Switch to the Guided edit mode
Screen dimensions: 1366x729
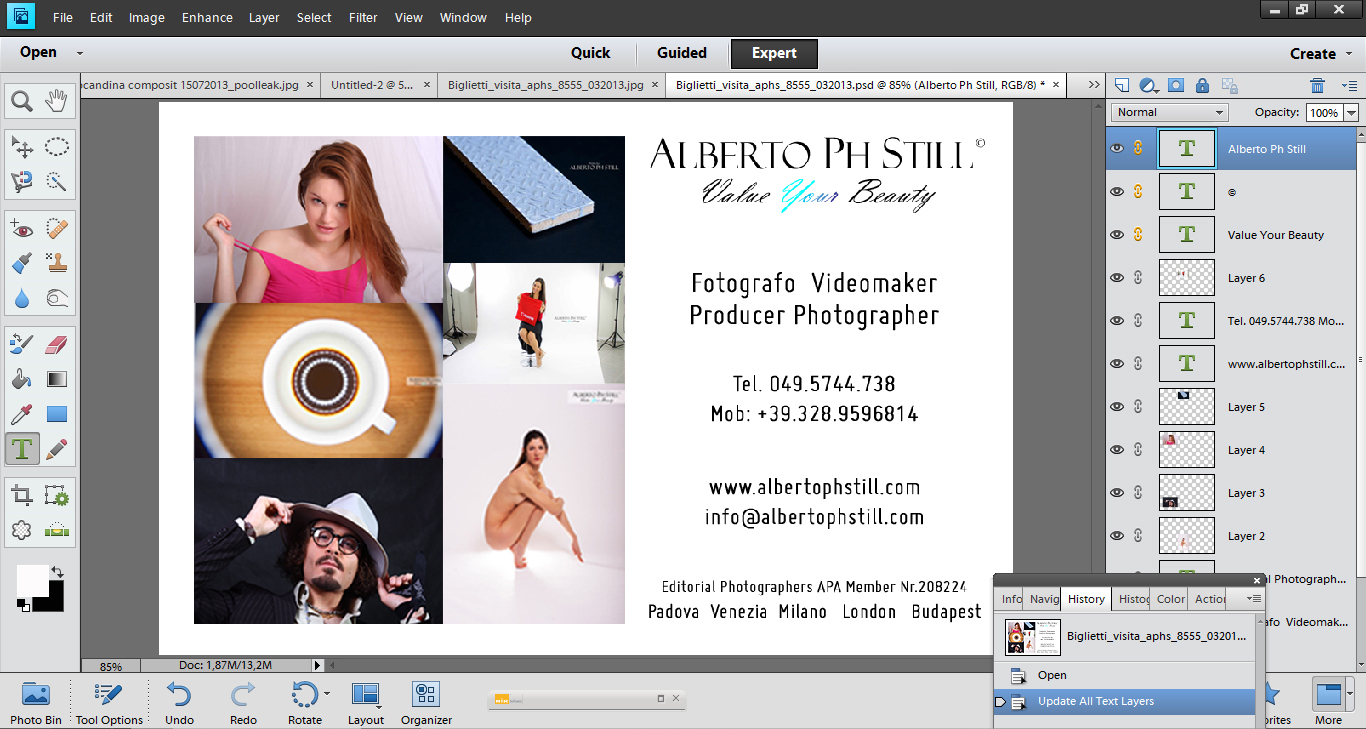682,53
